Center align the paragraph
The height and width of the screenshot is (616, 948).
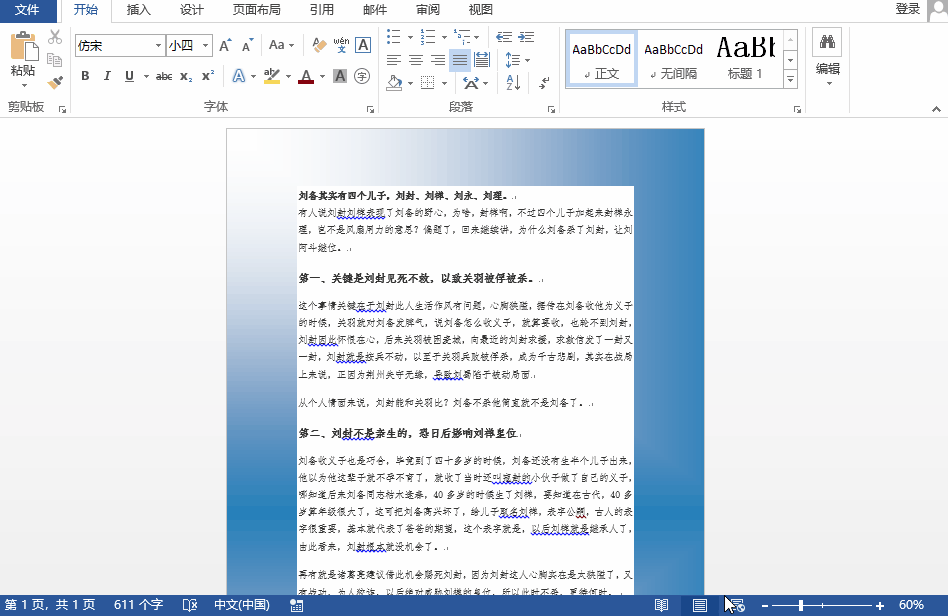pyautogui.click(x=416, y=60)
